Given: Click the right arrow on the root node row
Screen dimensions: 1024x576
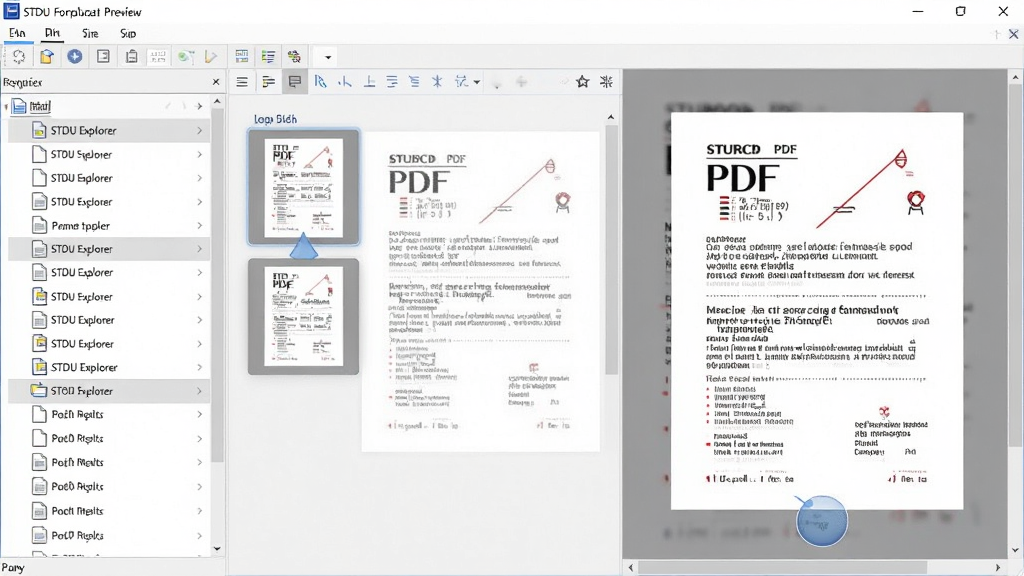Looking at the screenshot, I should pos(199,106).
